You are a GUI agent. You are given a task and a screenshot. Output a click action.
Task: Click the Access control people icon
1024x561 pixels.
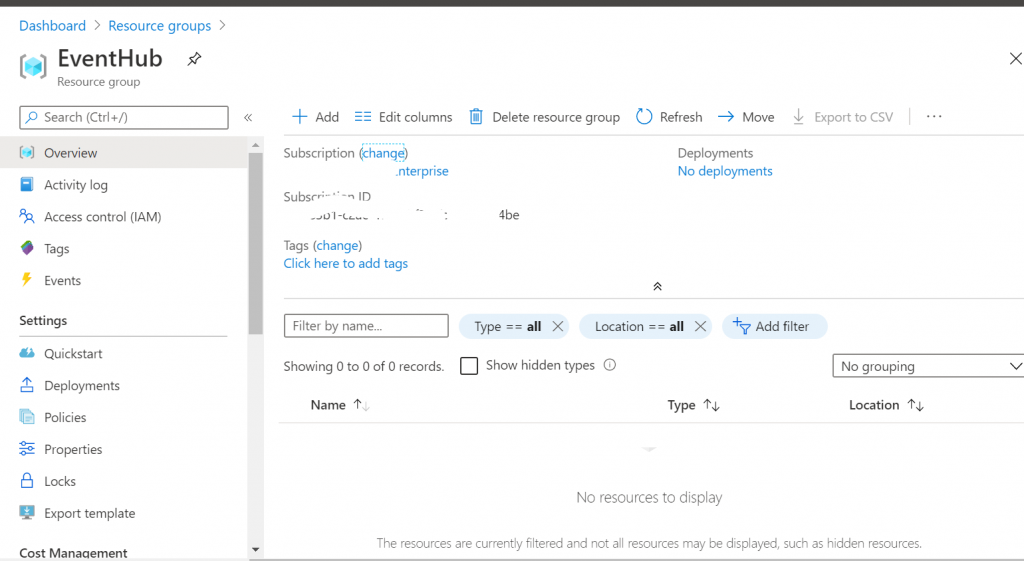[x=27, y=216]
